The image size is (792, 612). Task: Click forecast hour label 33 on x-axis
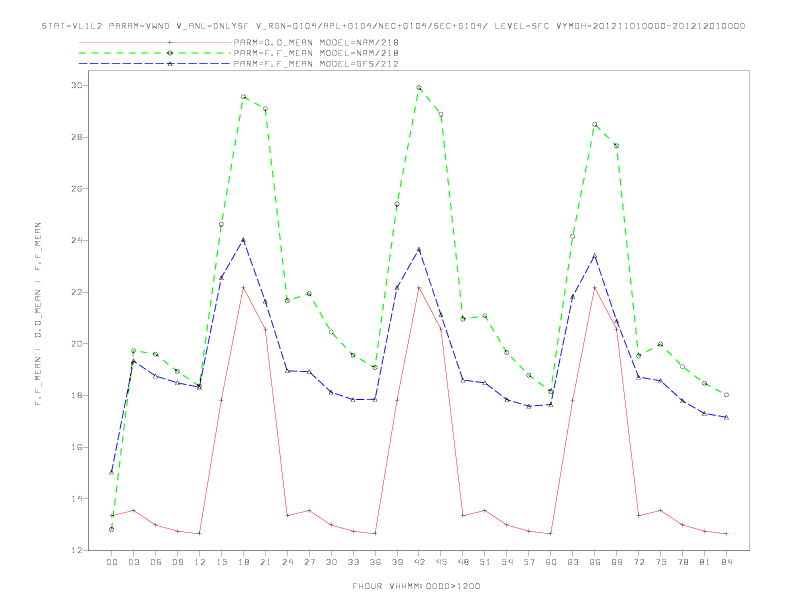(x=353, y=562)
